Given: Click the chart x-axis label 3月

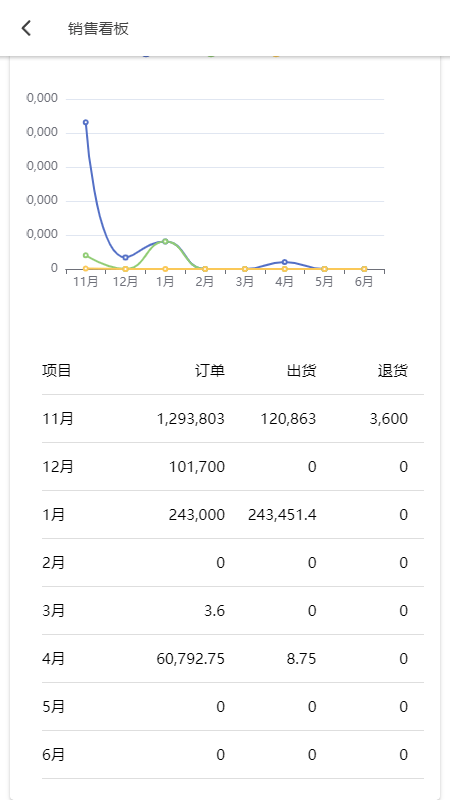Looking at the screenshot, I should click(x=245, y=282).
